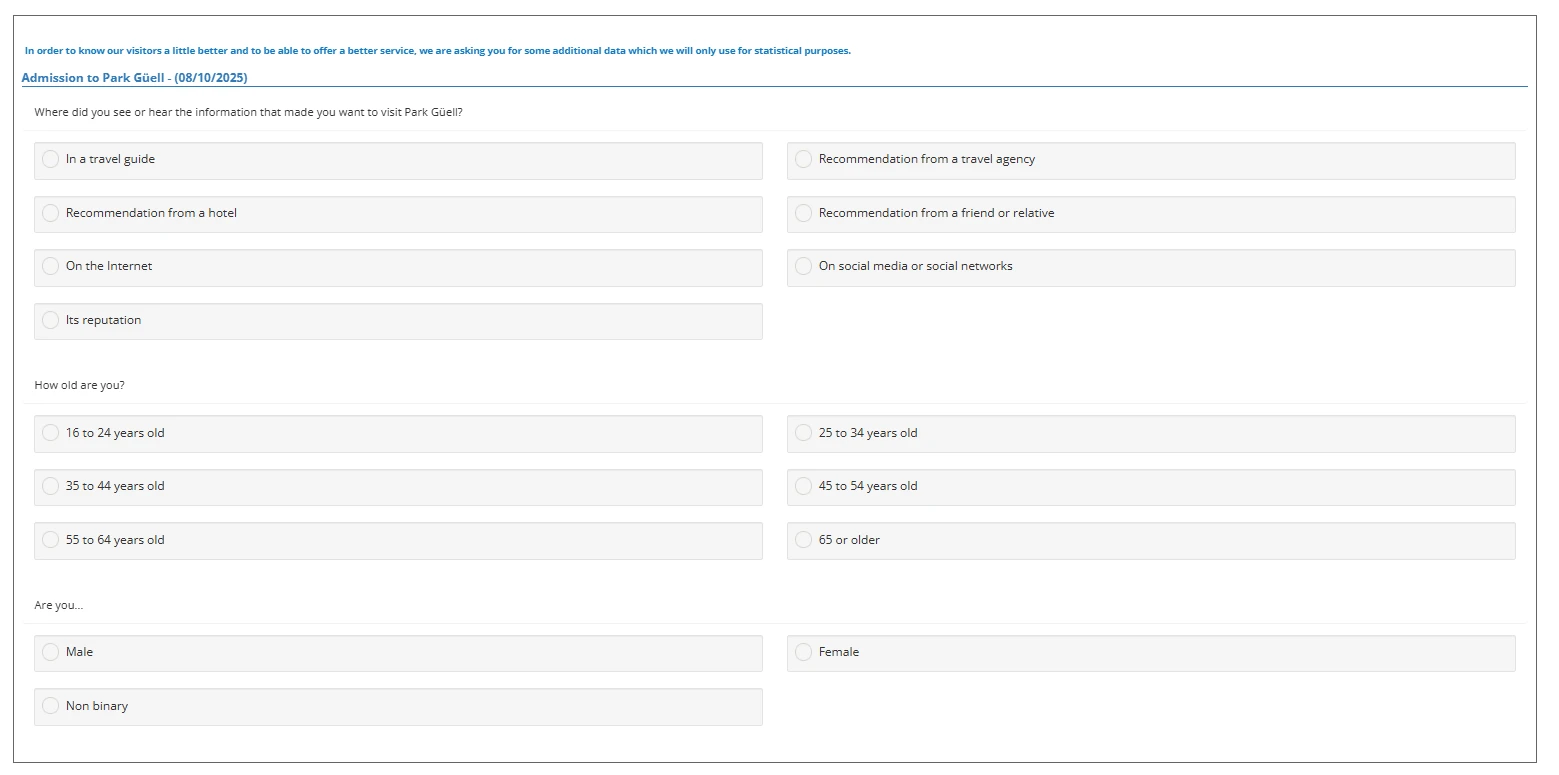Select age range 45 to 54 years old
This screenshot has width=1559, height=775.
pos(803,487)
